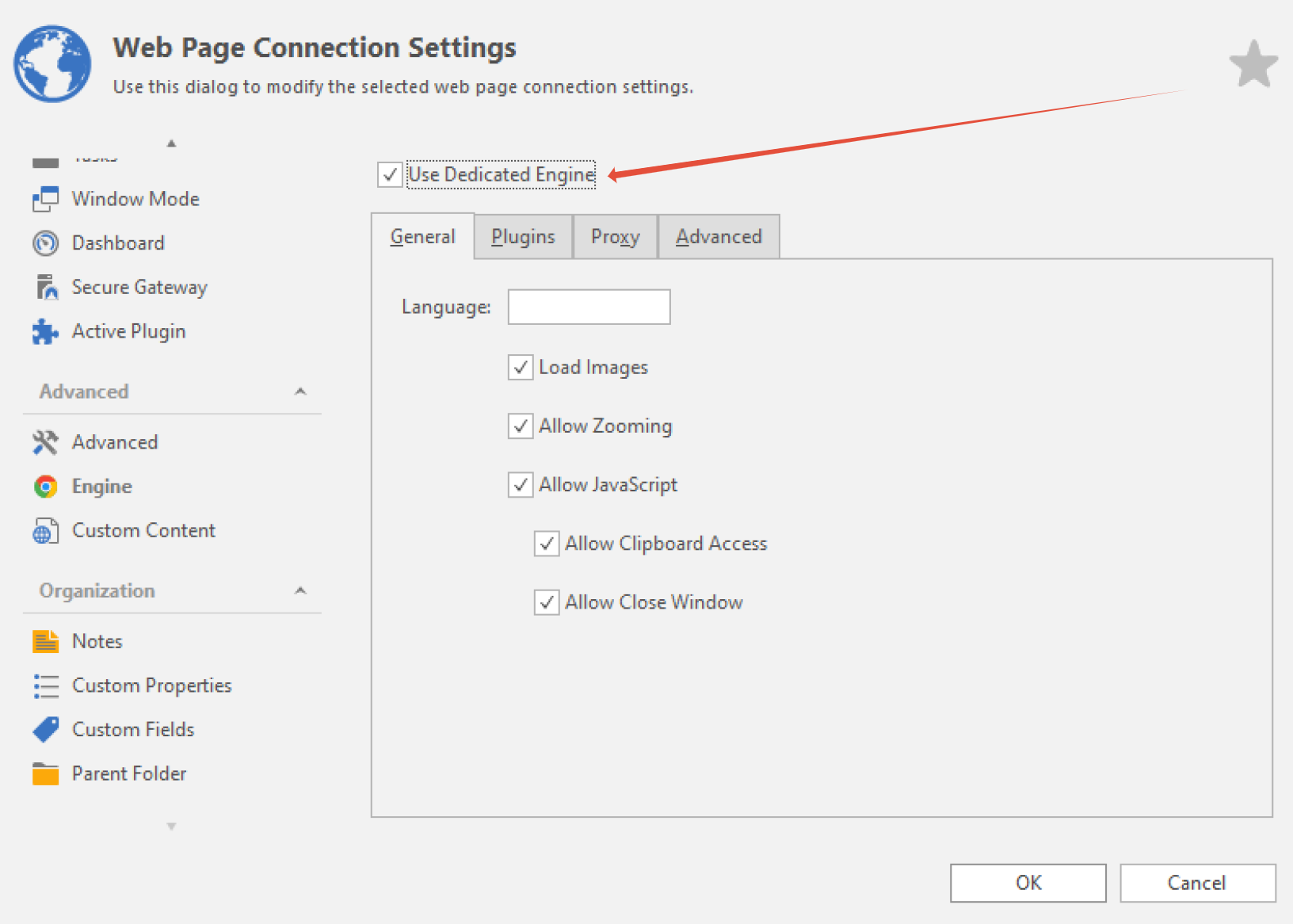Viewport: 1293px width, 924px height.
Task: Open Secure Gateway settings icon
Action: (46, 288)
